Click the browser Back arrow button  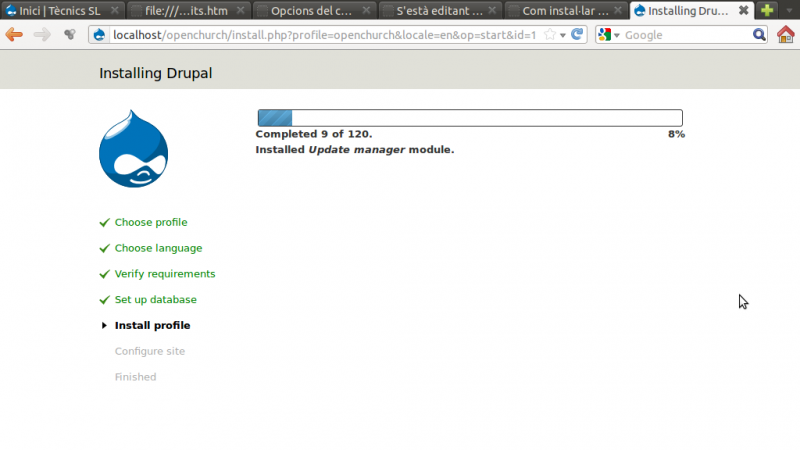click(14, 34)
